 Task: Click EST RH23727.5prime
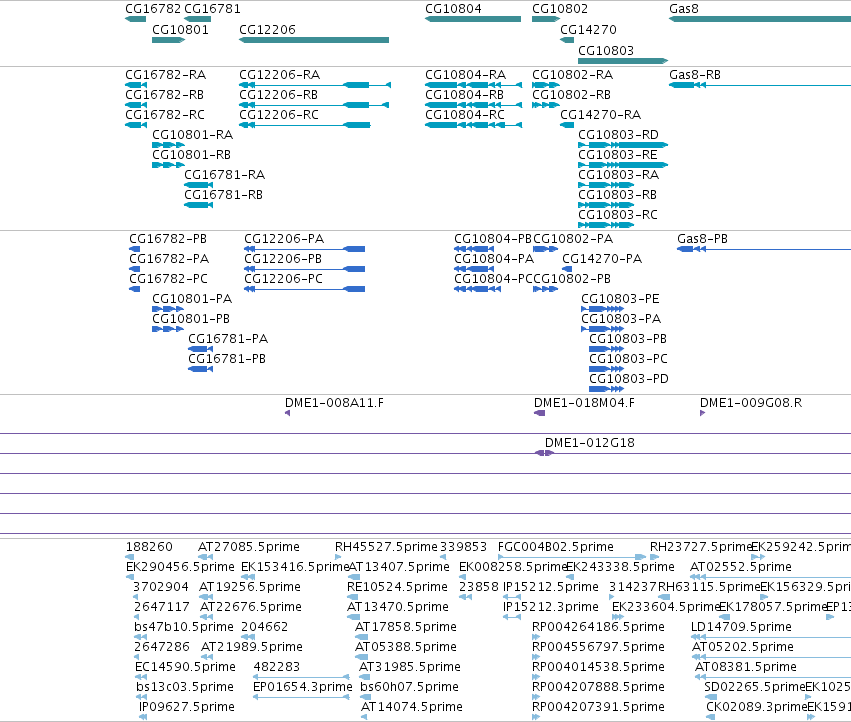click(701, 547)
